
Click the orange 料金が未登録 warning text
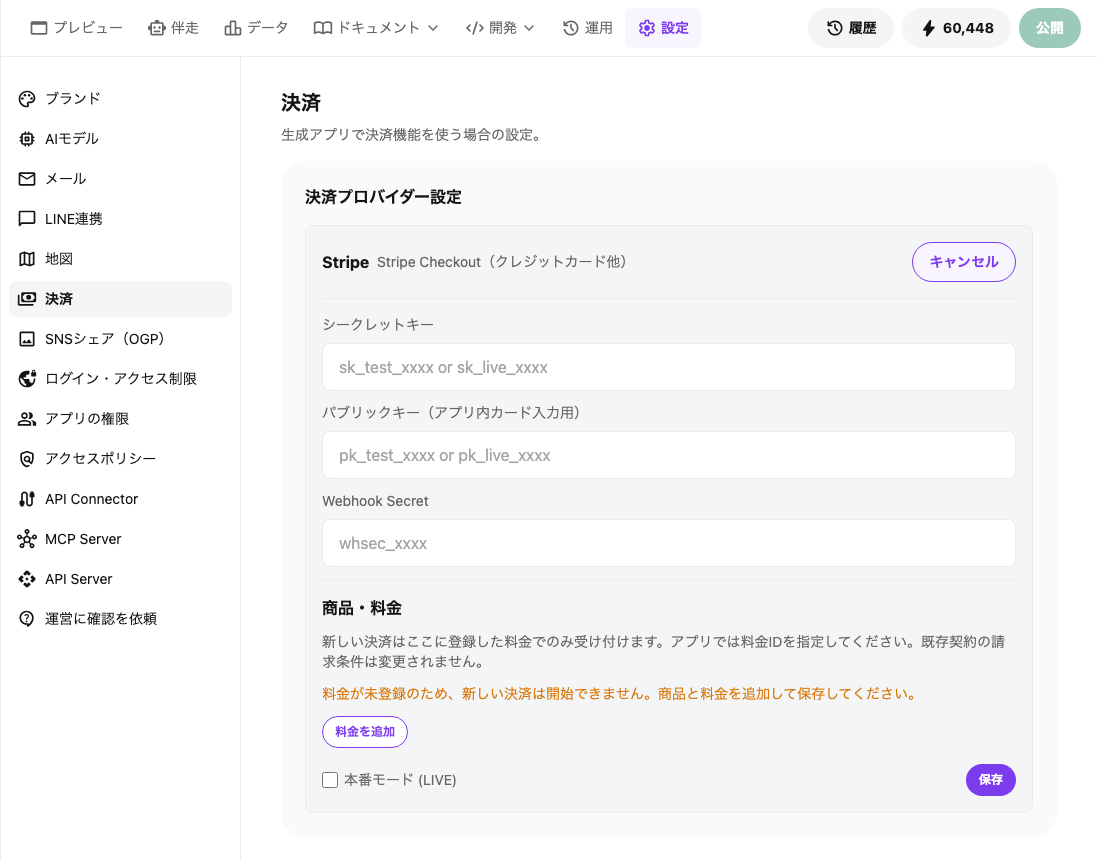tap(619, 694)
